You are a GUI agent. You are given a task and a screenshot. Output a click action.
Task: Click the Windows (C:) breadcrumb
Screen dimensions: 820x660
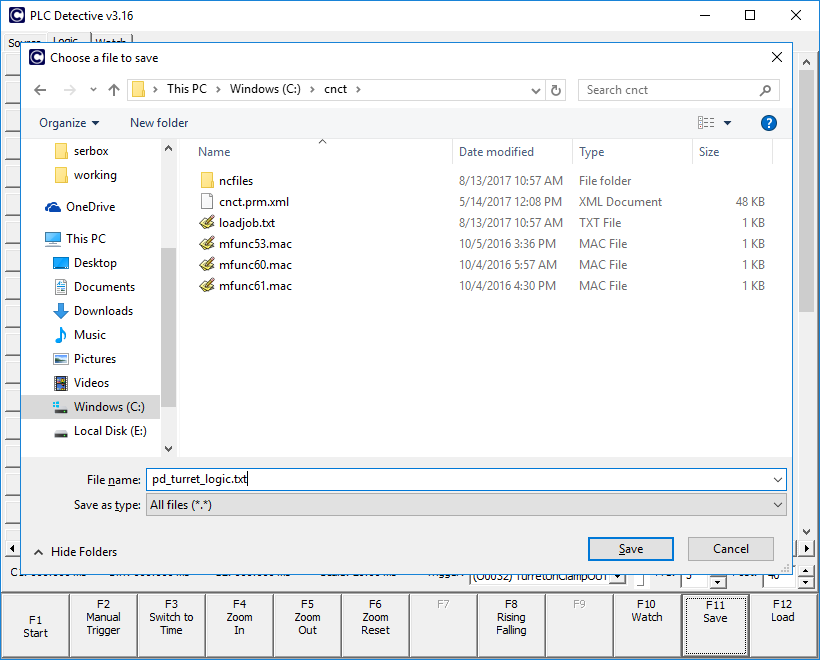[x=265, y=89]
